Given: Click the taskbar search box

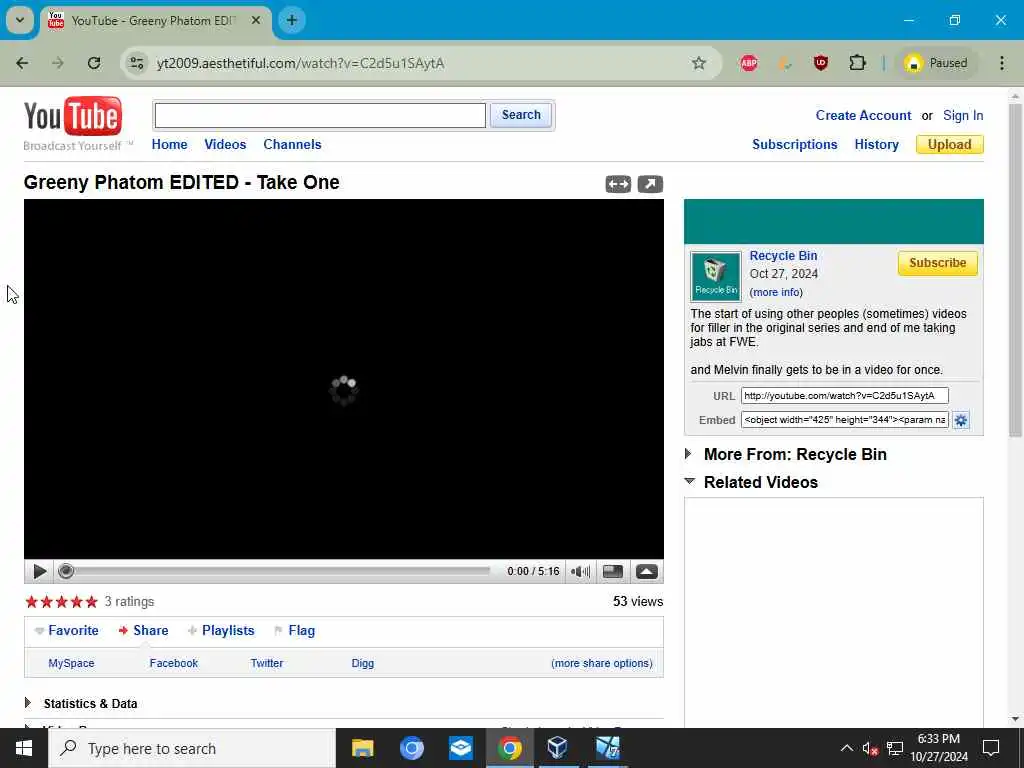Looking at the screenshot, I should 193,748.
